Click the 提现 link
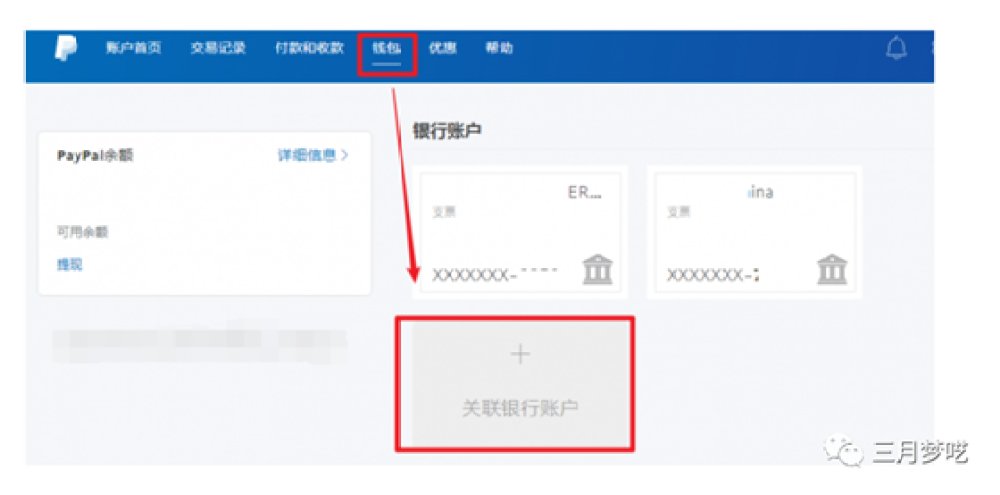The height and width of the screenshot is (495, 1000). pyautogui.click(x=70, y=264)
